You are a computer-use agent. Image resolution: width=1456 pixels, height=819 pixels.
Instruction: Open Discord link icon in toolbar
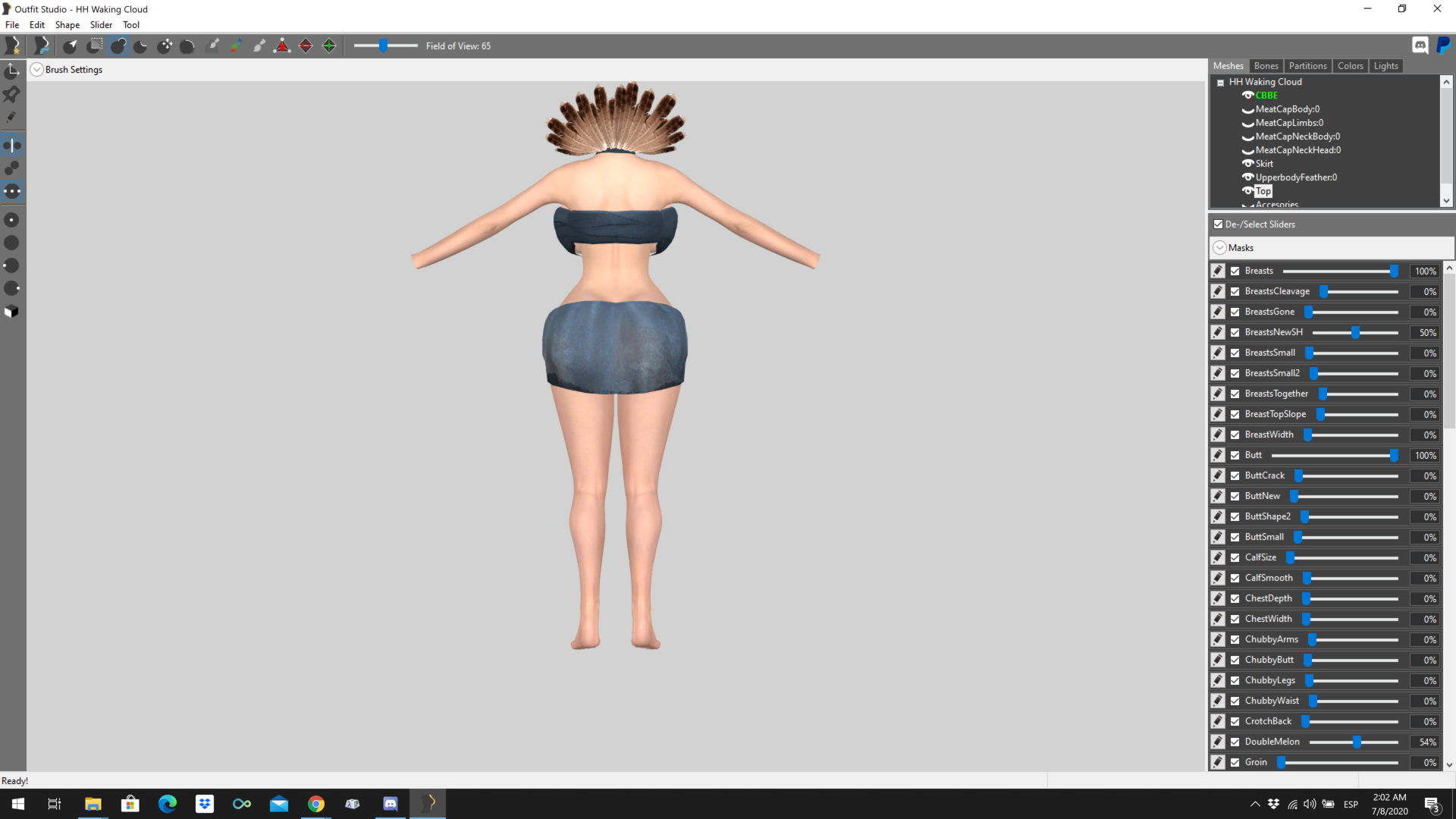(x=1420, y=45)
